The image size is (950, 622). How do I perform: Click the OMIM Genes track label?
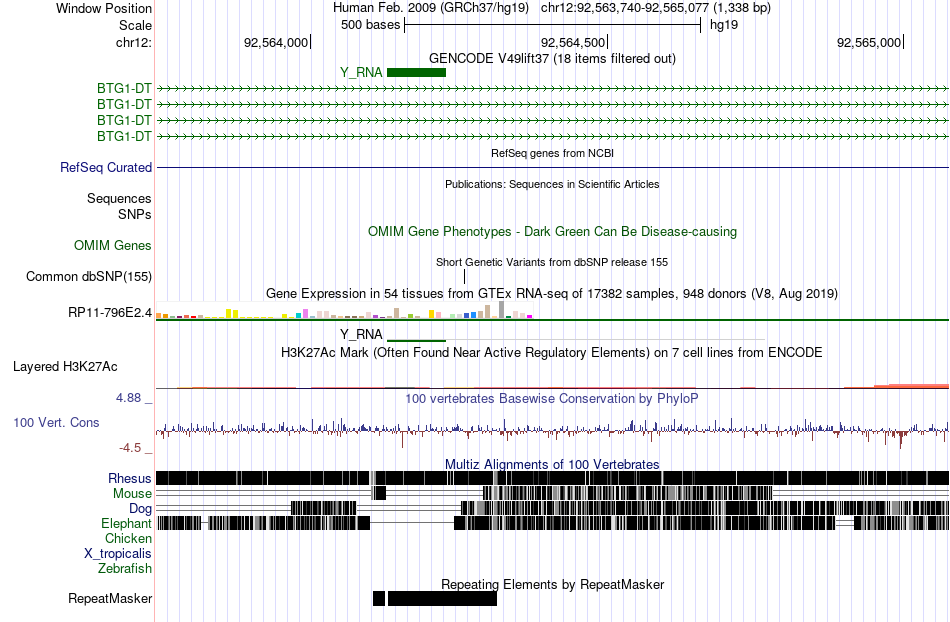[x=113, y=245]
